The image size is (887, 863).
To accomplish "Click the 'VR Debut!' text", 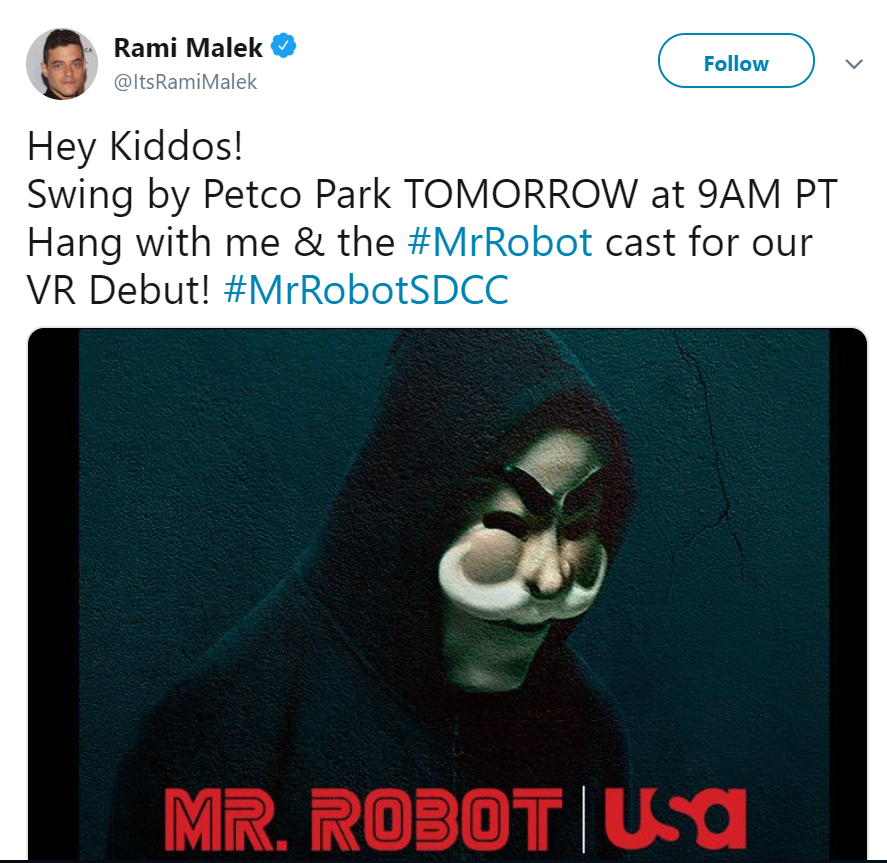I will 118,290.
